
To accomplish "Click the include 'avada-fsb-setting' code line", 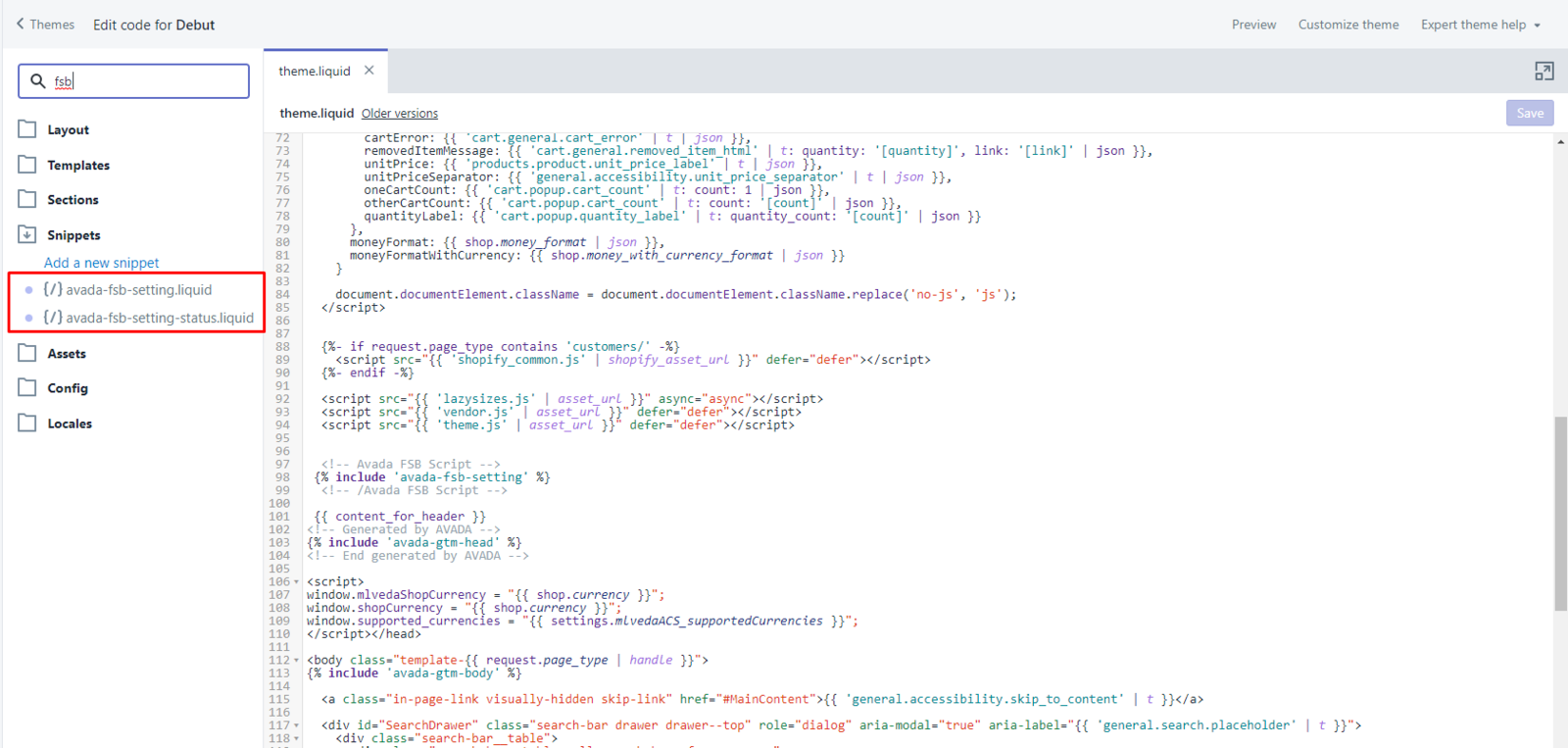I will 432,477.
